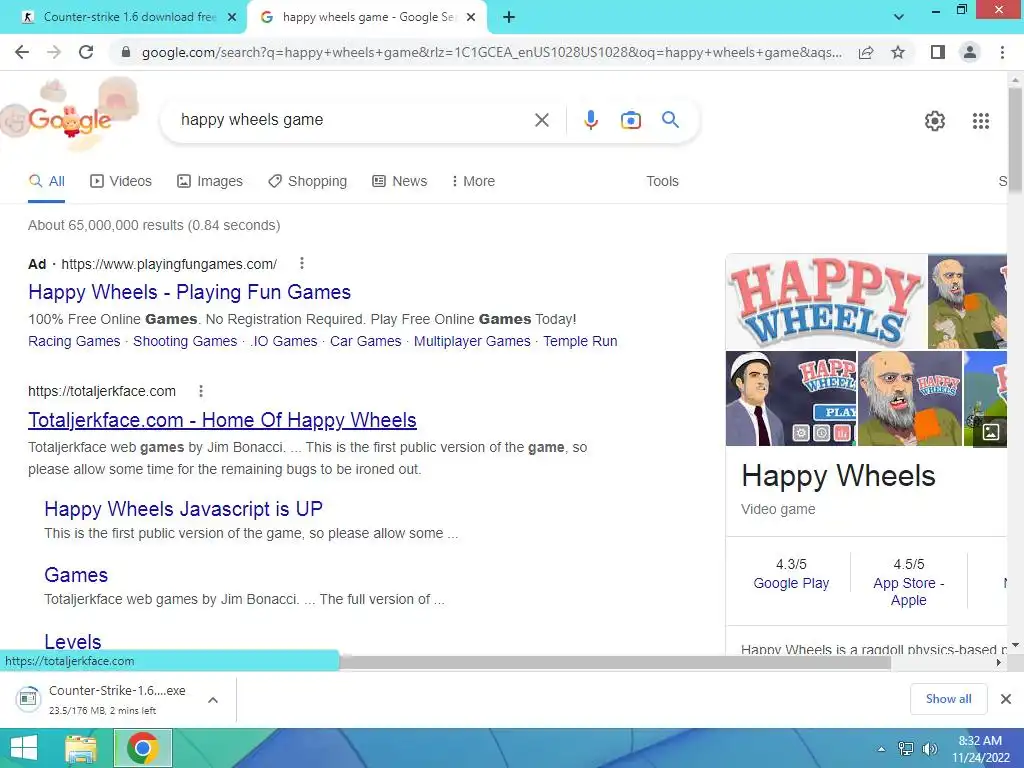Switch to News results
Image resolution: width=1024 pixels, height=768 pixels.
[x=400, y=181]
